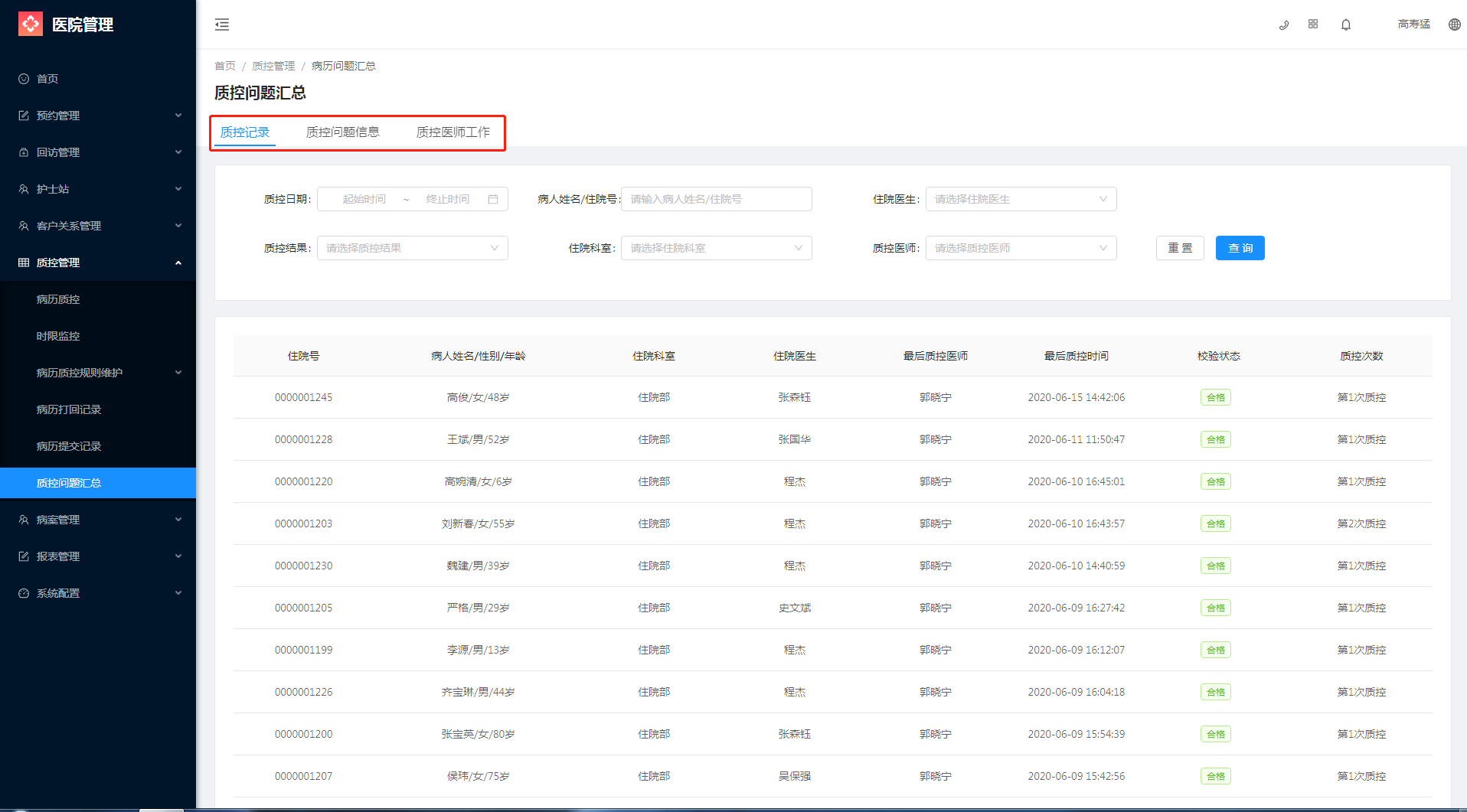
Task: Click the phone icon in header
Action: click(x=1284, y=24)
